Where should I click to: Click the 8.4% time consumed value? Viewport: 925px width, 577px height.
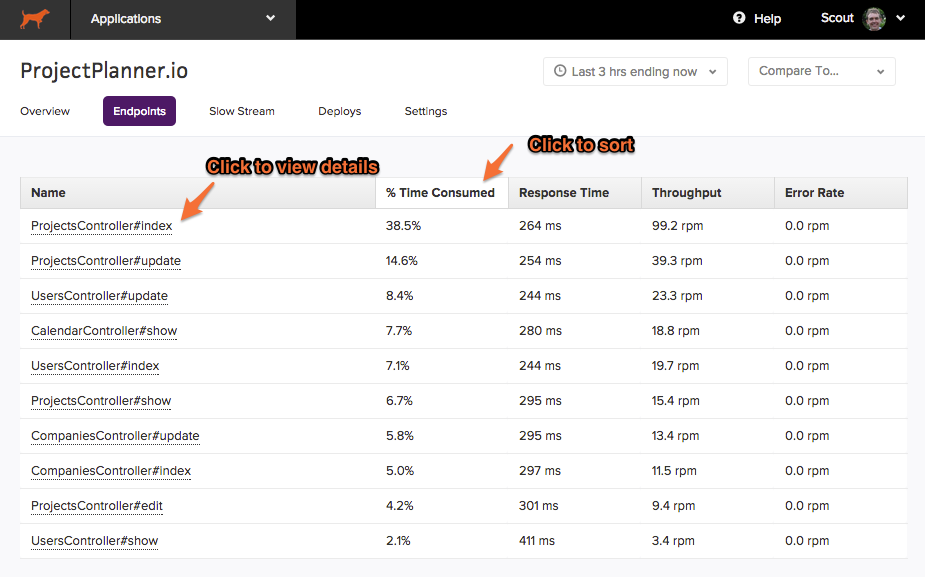[x=399, y=296]
